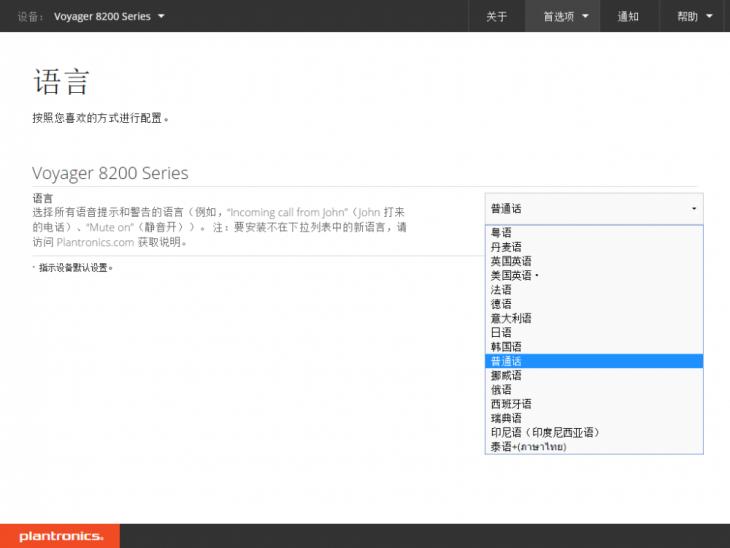730x548 pixels.
Task: Open the 通知 menu item
Action: pyautogui.click(x=628, y=16)
